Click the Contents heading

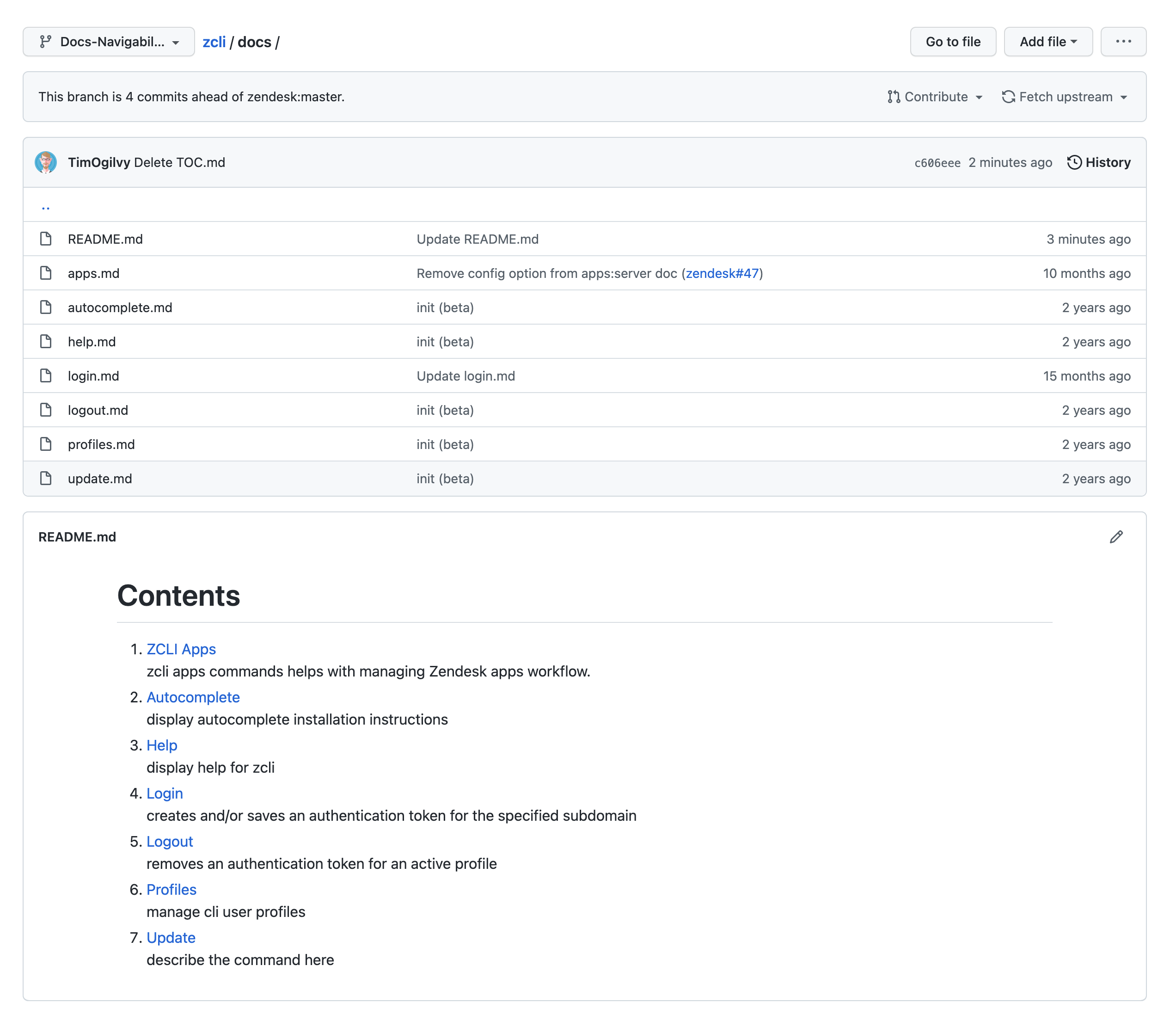click(178, 596)
